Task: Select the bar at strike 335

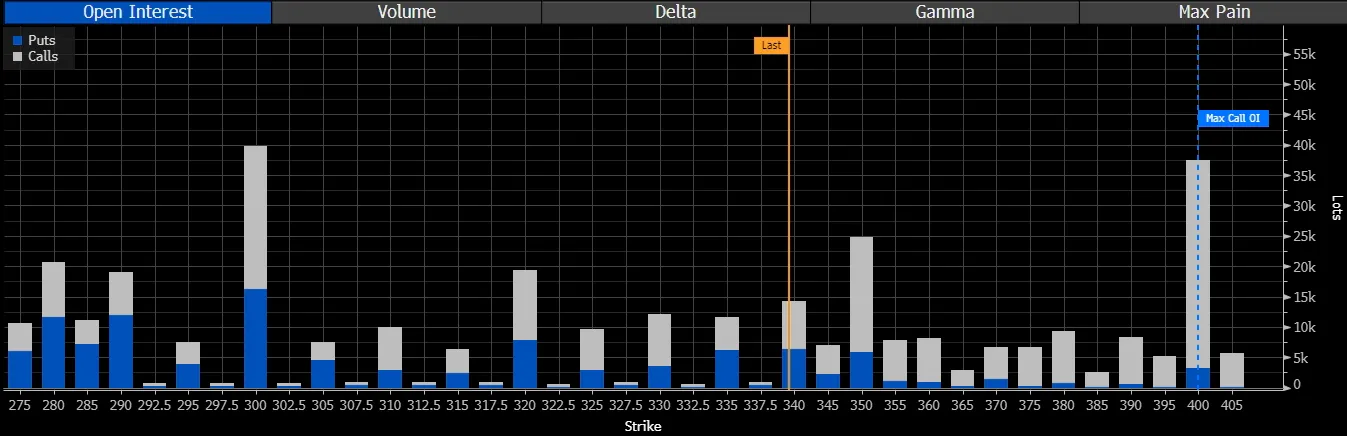Action: [727, 353]
